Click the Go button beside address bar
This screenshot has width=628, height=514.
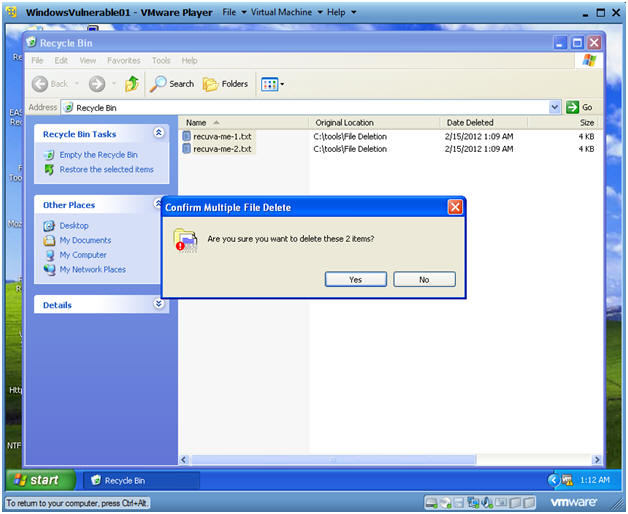tap(580, 107)
